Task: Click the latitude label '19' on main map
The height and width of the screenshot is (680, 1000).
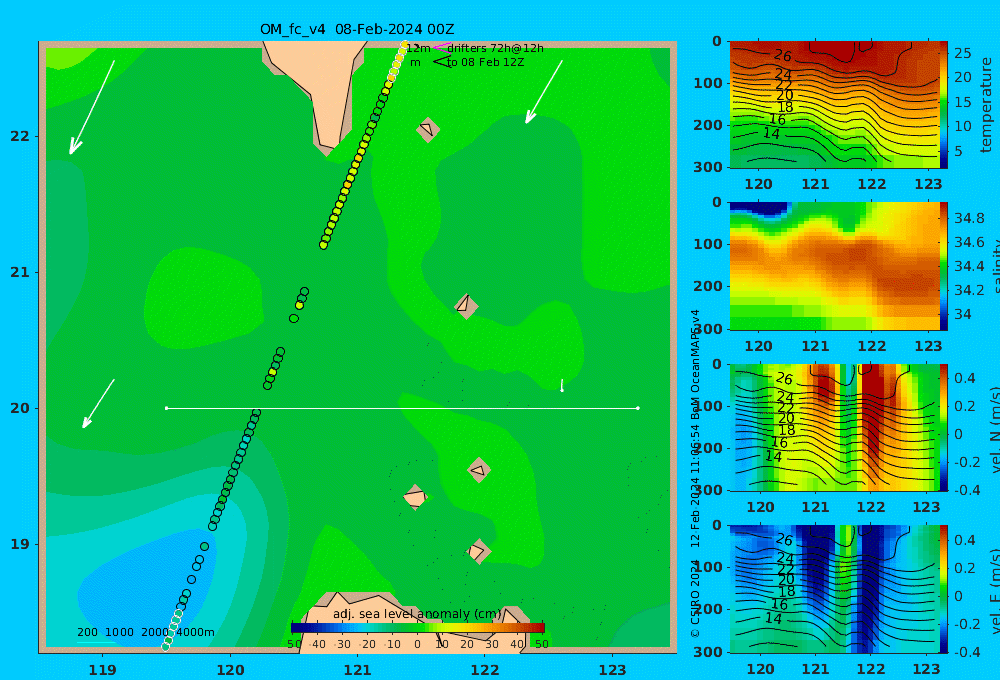Action: point(20,544)
